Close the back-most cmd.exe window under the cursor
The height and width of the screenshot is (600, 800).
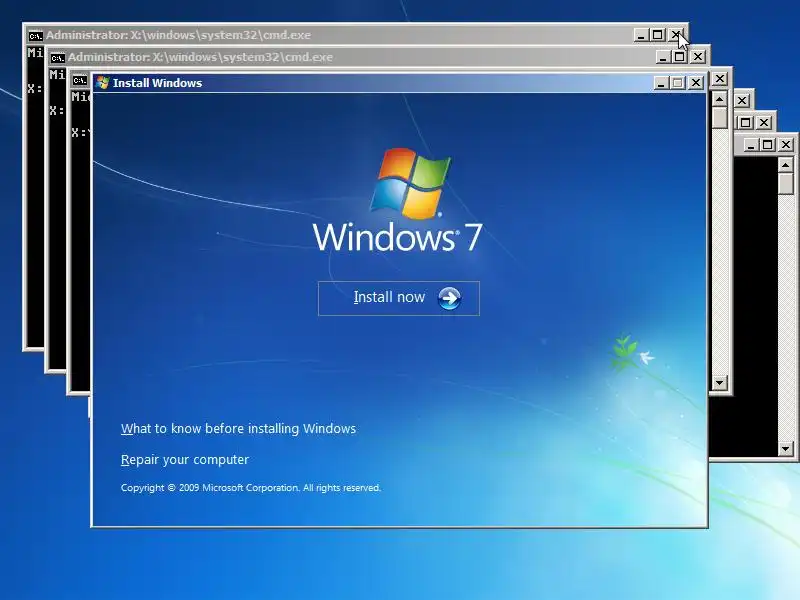pos(676,35)
